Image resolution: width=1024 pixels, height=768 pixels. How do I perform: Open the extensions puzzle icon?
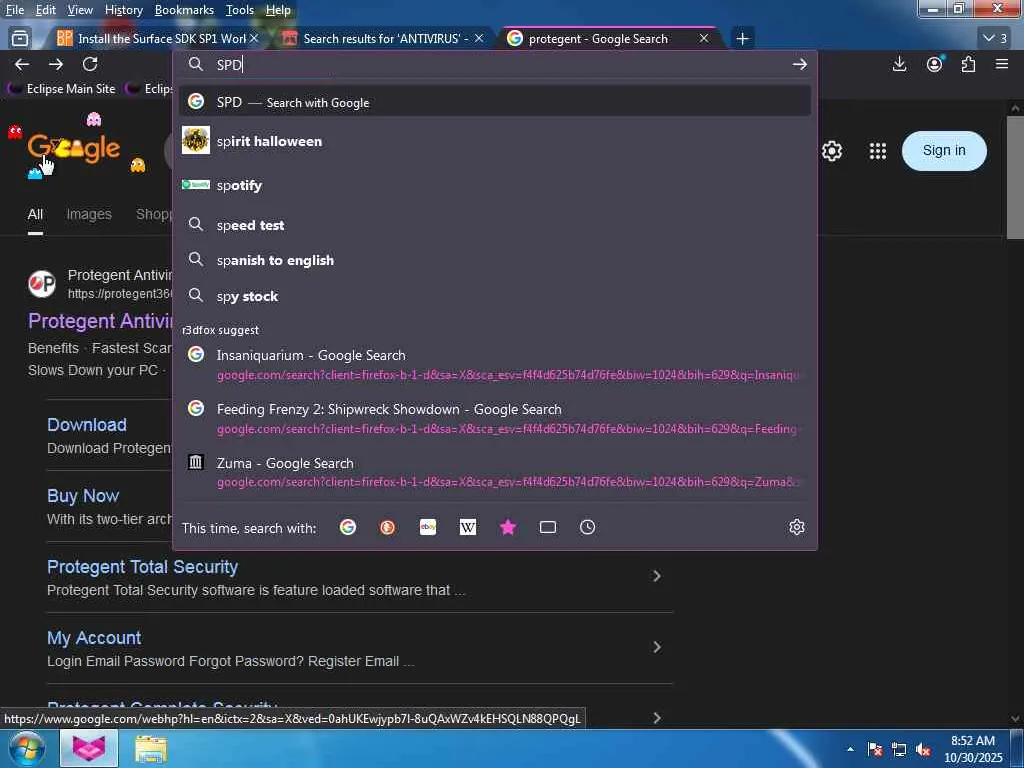(x=968, y=64)
